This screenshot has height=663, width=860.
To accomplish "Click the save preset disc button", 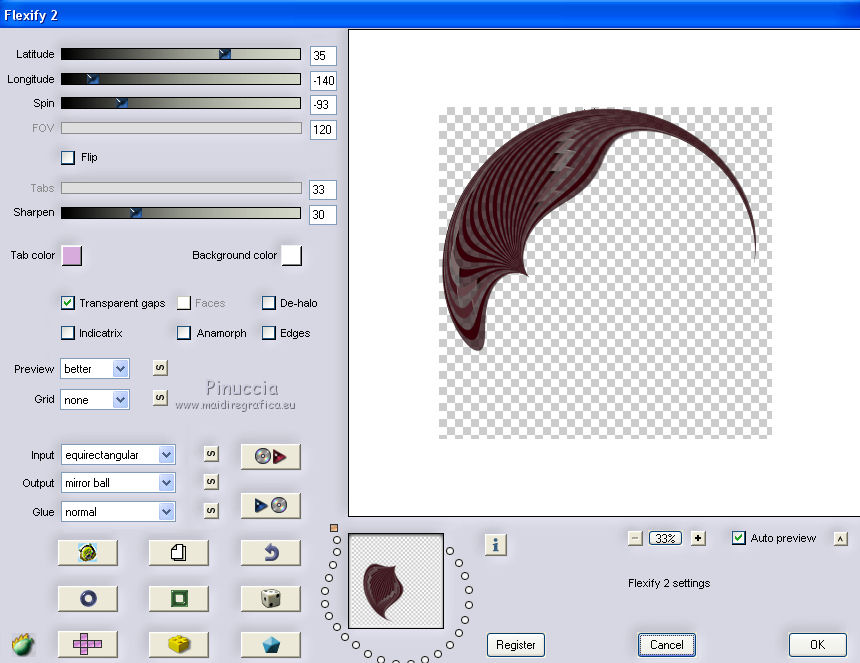I will pos(270,505).
